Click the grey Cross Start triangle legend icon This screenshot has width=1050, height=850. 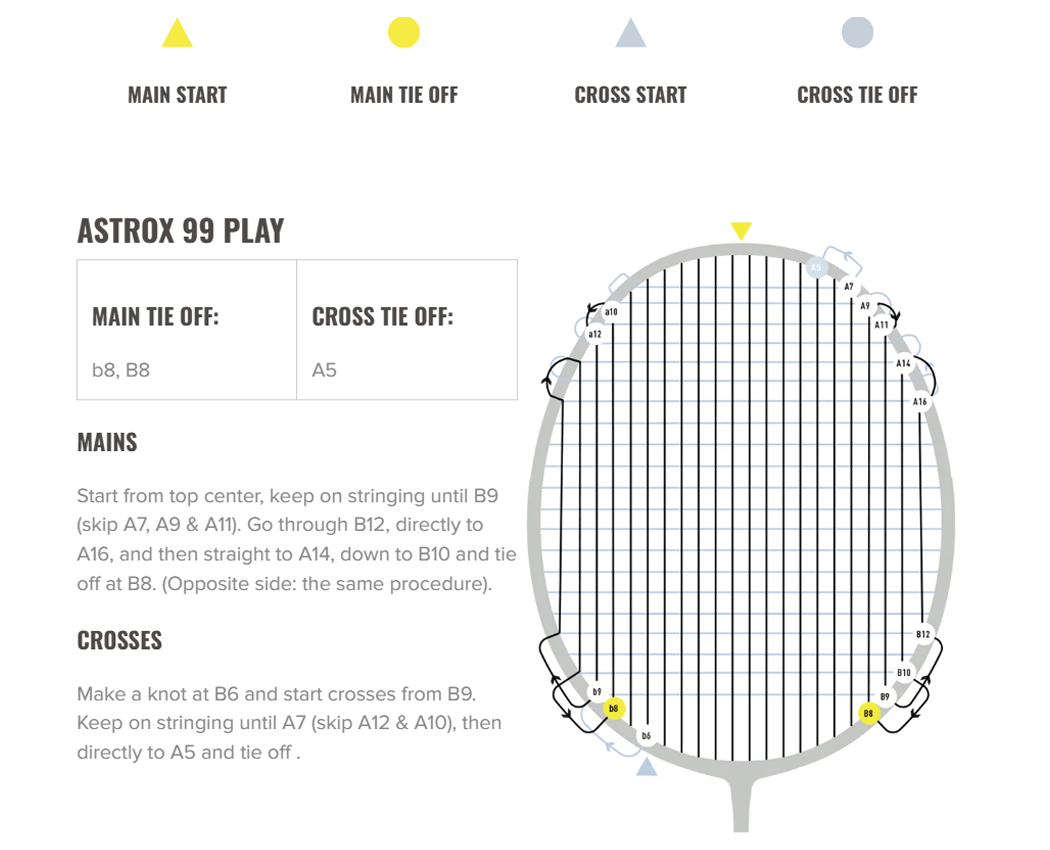[631, 33]
